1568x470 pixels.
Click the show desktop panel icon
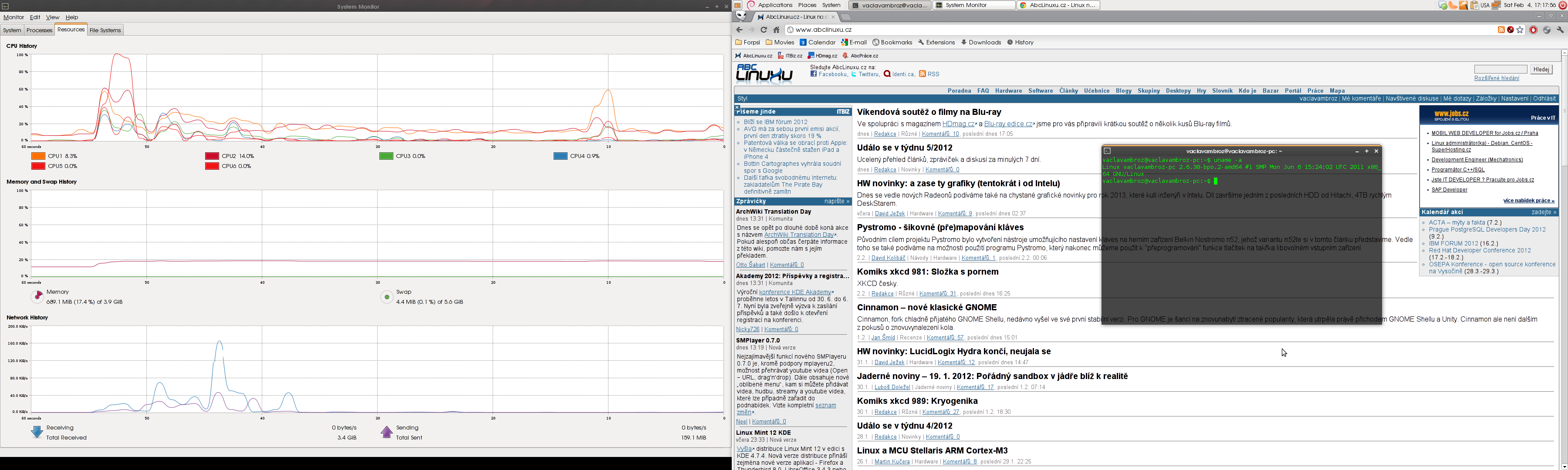click(738, 6)
